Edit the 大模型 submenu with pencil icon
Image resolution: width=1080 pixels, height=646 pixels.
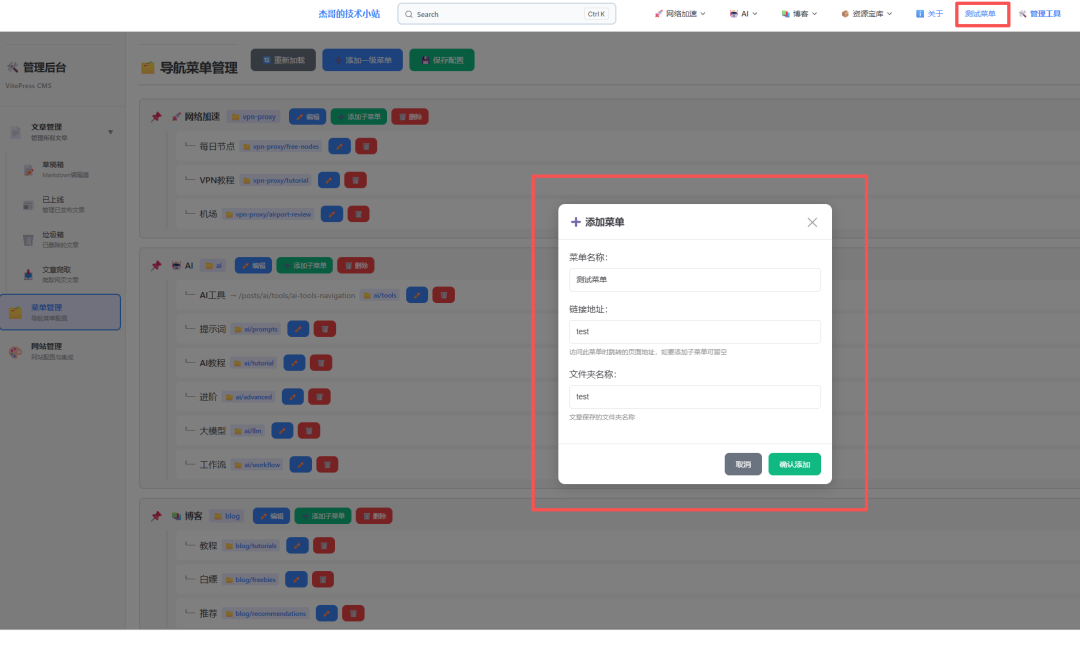[x=283, y=431]
